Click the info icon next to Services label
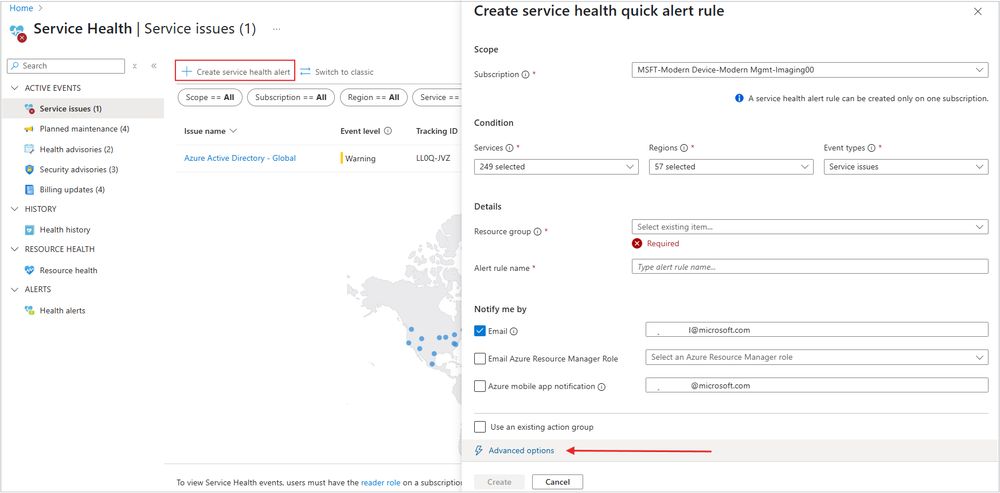This screenshot has width=1000, height=493. [510, 148]
